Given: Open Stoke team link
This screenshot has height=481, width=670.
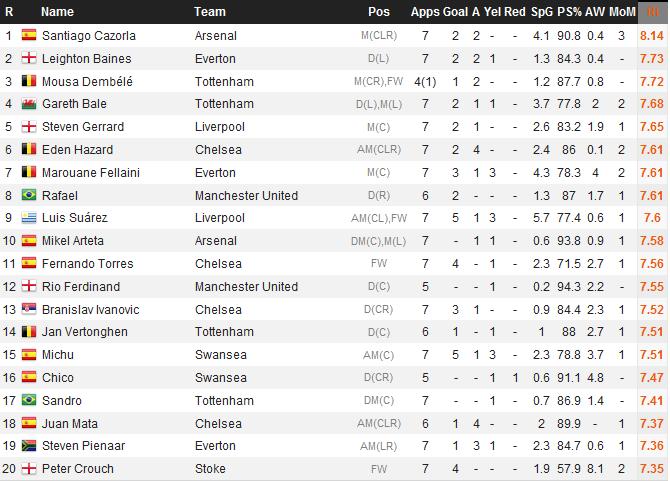Looking at the screenshot, I should click(x=210, y=469).
